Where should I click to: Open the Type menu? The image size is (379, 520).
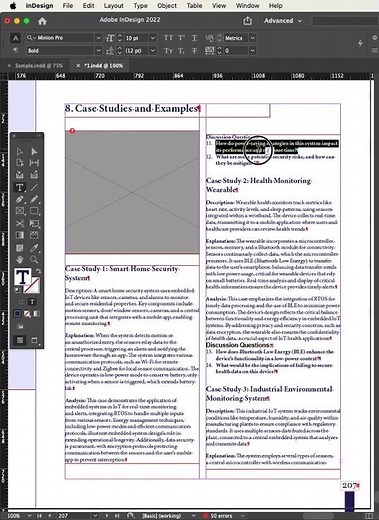(x=140, y=6)
